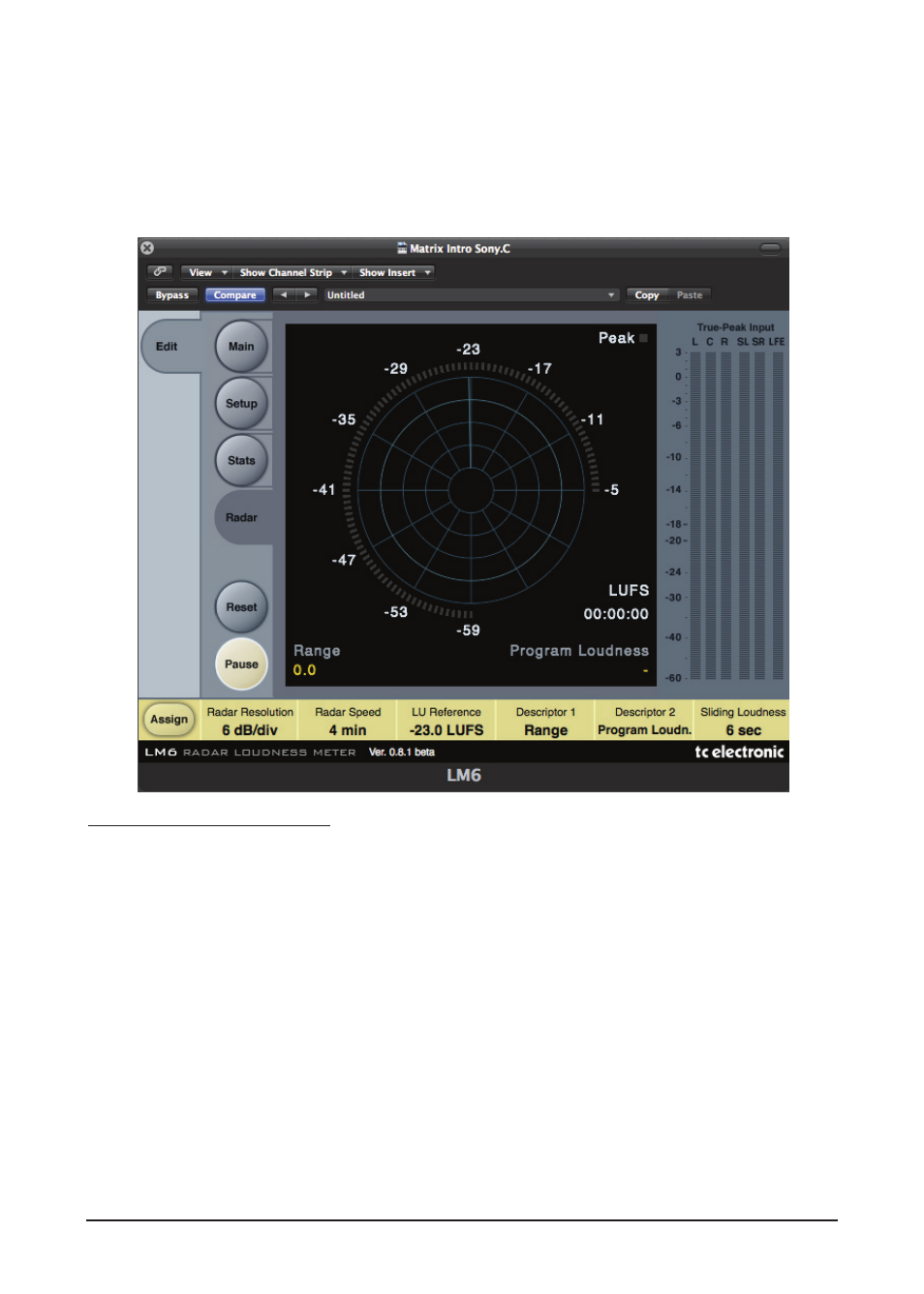The image size is (924, 1294).
Task: Switch to the Stats page
Action: (241, 461)
